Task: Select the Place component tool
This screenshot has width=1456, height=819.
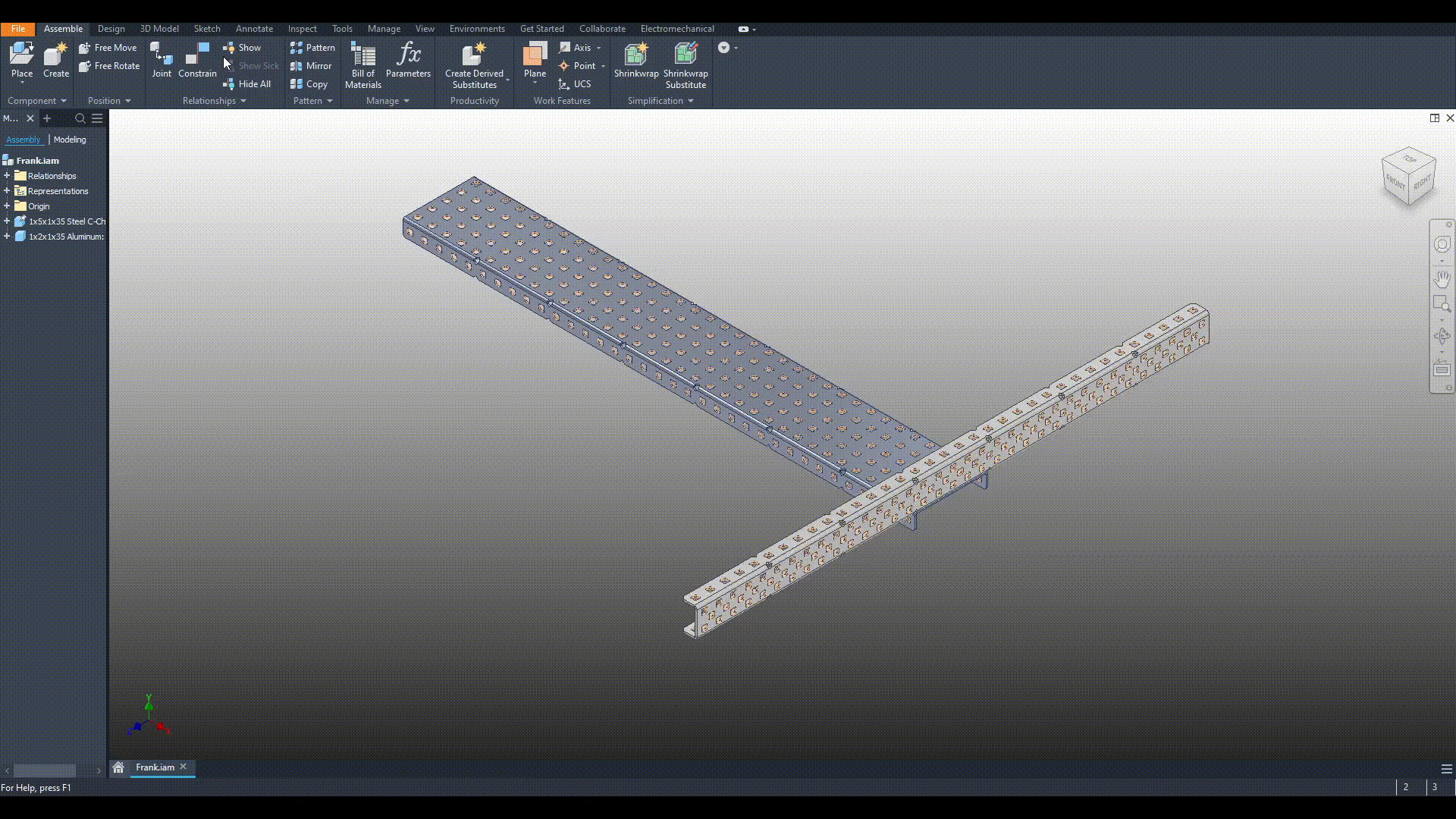Action: tap(22, 60)
